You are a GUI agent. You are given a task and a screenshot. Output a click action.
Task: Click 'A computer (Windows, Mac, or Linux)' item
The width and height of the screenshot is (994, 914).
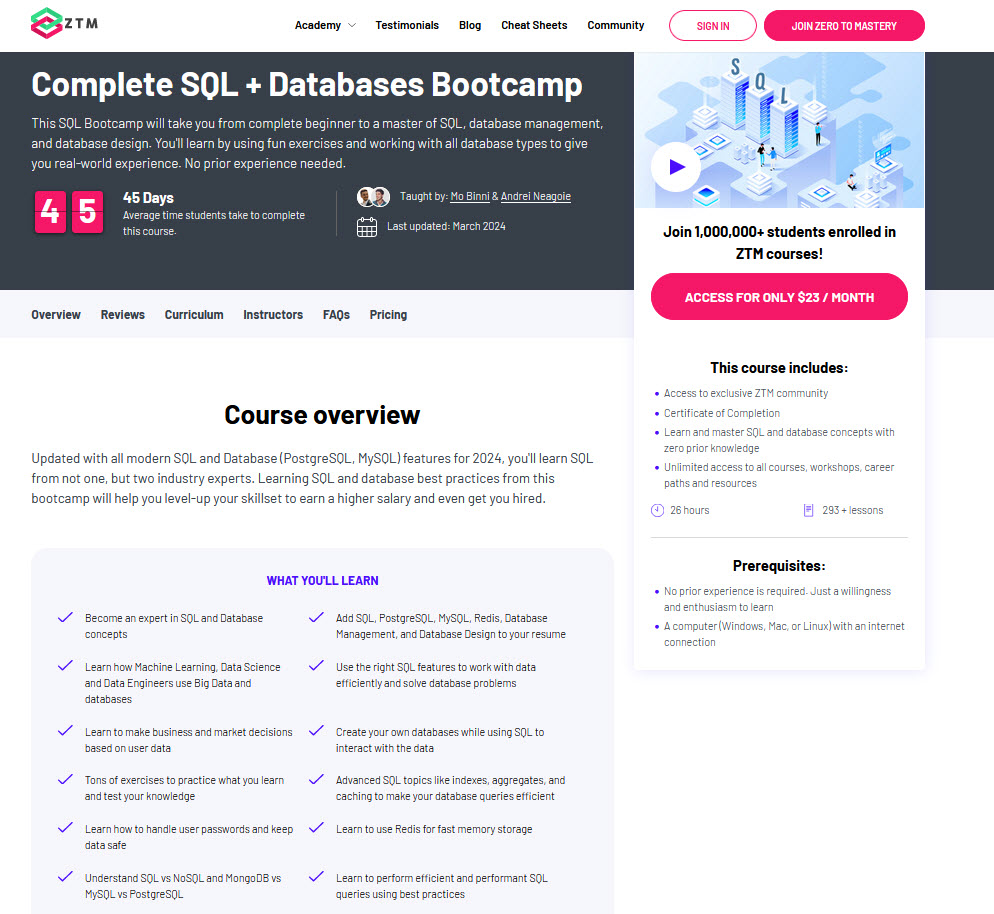(x=784, y=634)
